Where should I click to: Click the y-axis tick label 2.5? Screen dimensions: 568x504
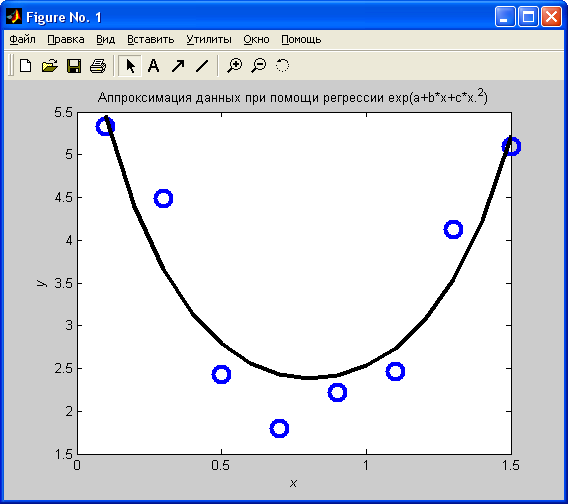click(63, 369)
